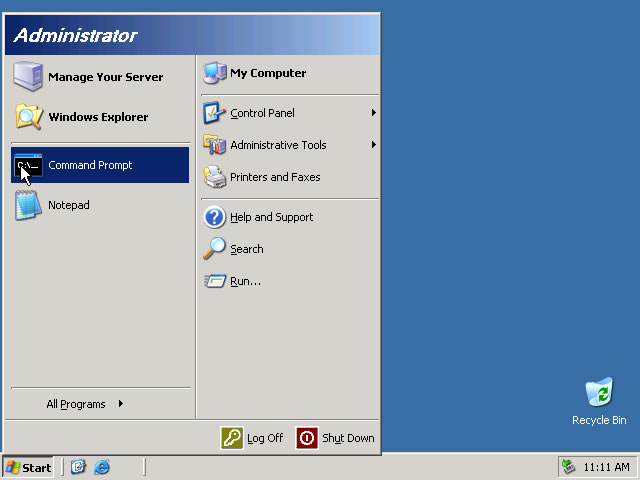Open the Control Panel menu label
640x480 pixels.
pyautogui.click(x=262, y=113)
